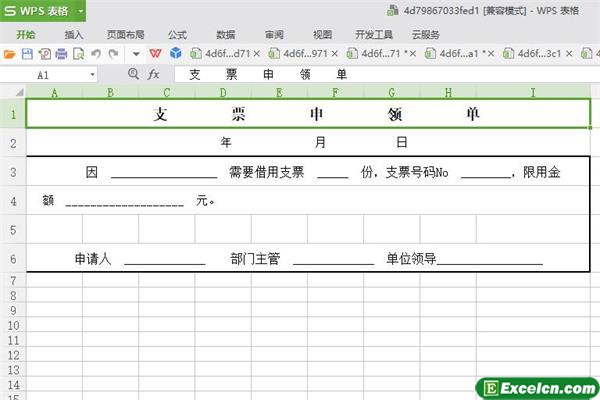
Task: Select column D header
Action: [x=223, y=93]
